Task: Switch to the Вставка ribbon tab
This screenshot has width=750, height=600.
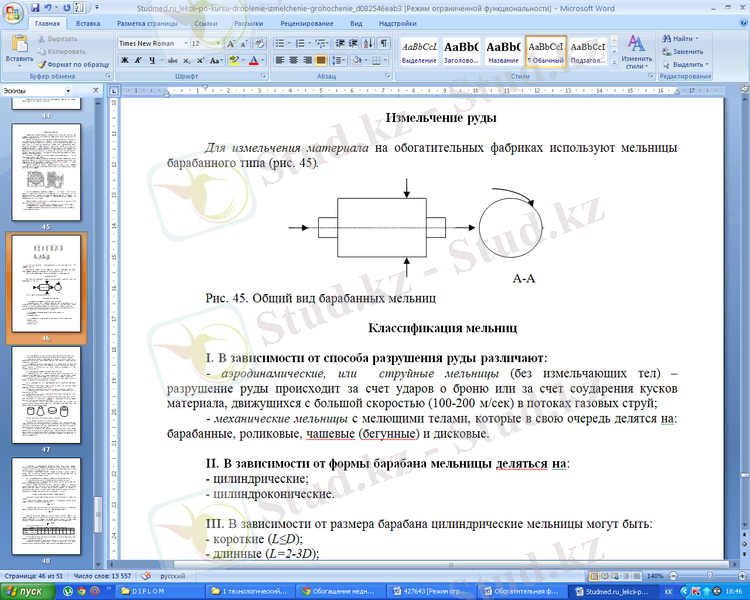Action: tap(87, 22)
